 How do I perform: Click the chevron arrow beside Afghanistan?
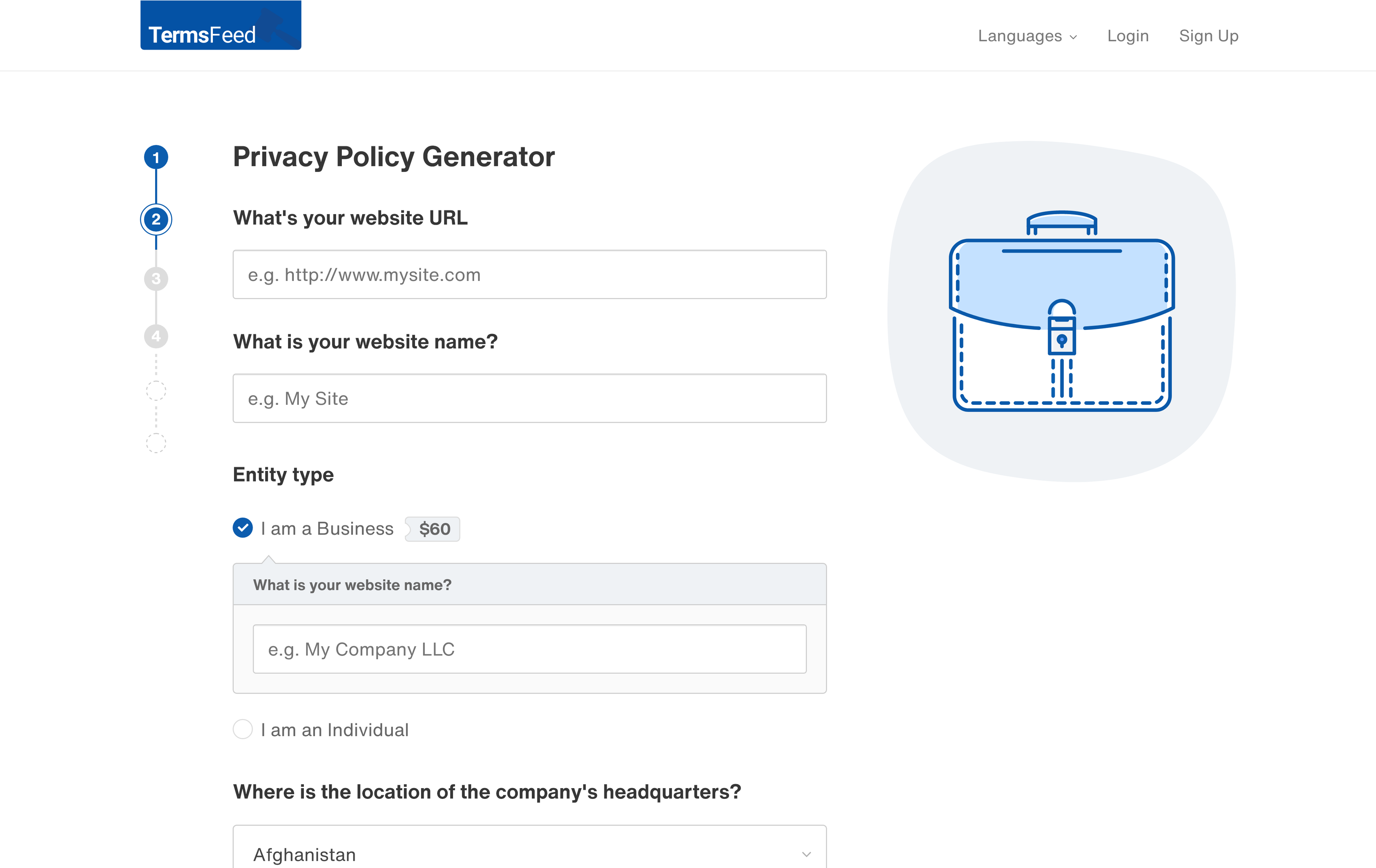(x=806, y=854)
